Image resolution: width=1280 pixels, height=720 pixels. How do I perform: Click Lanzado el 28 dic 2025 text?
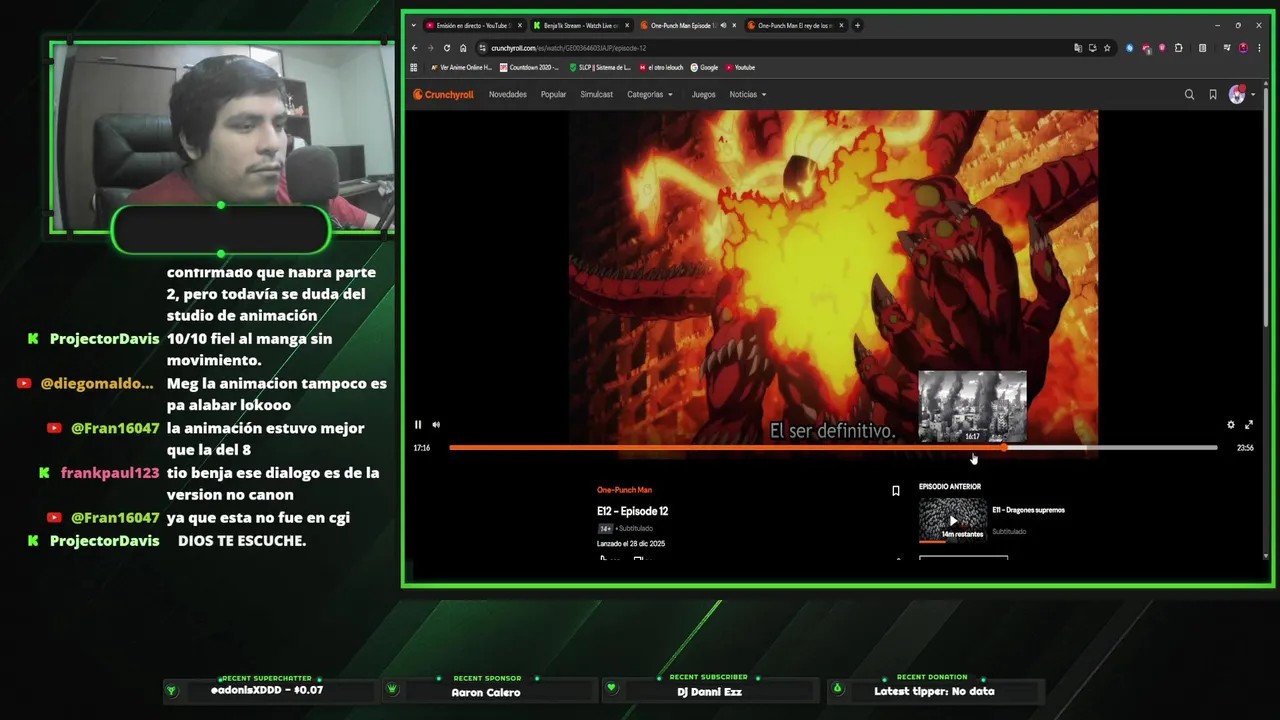click(631, 544)
